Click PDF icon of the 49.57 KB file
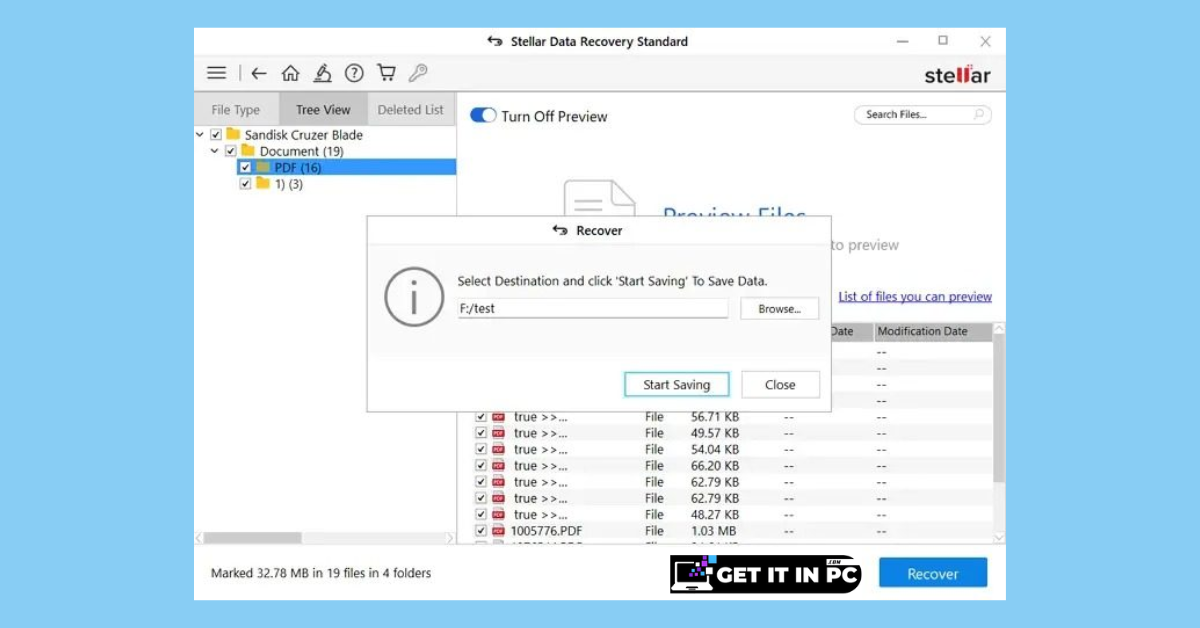This screenshot has height=628, width=1200. tap(498, 433)
